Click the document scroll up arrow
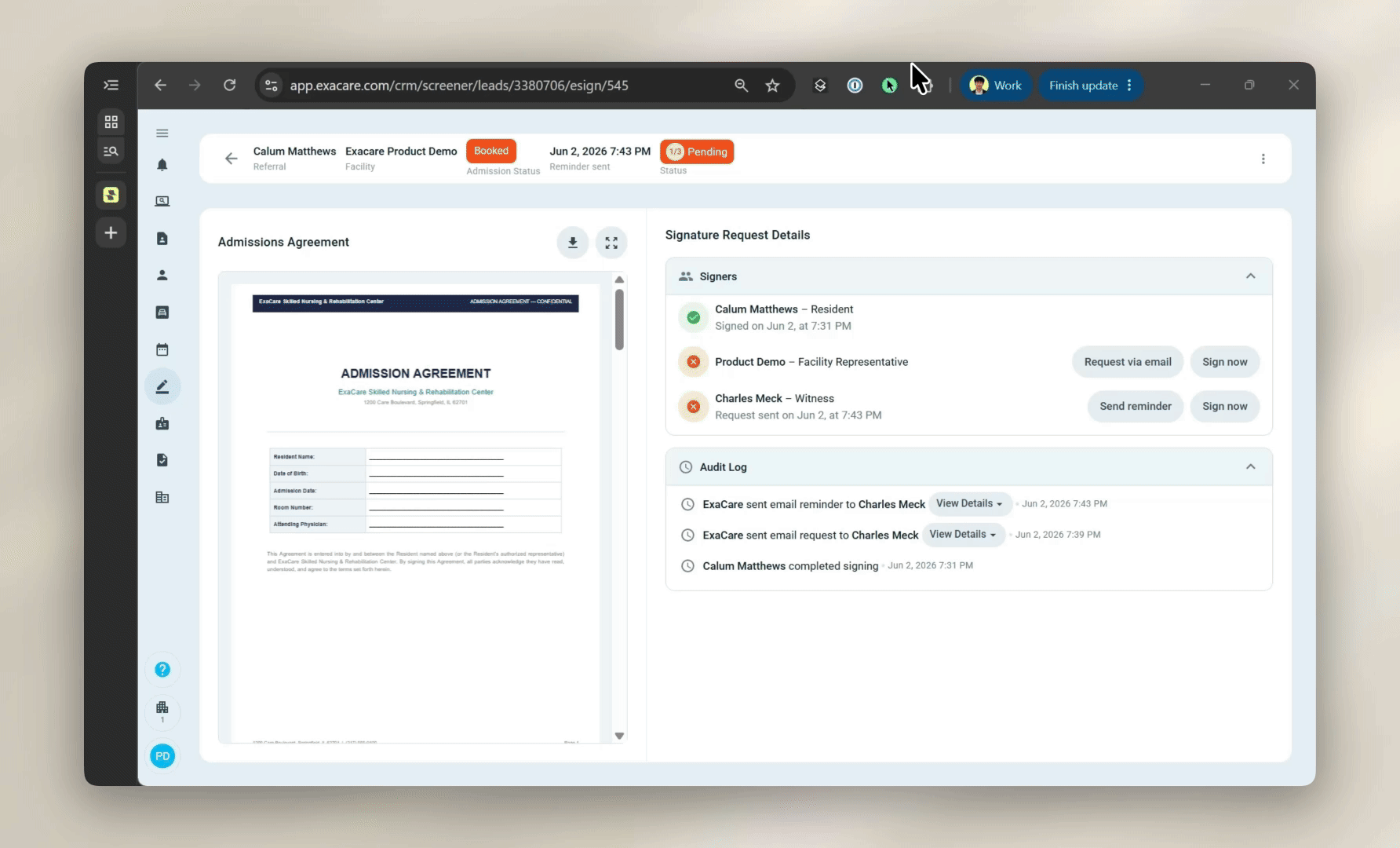Screen dimensions: 1400x848 pos(619,280)
